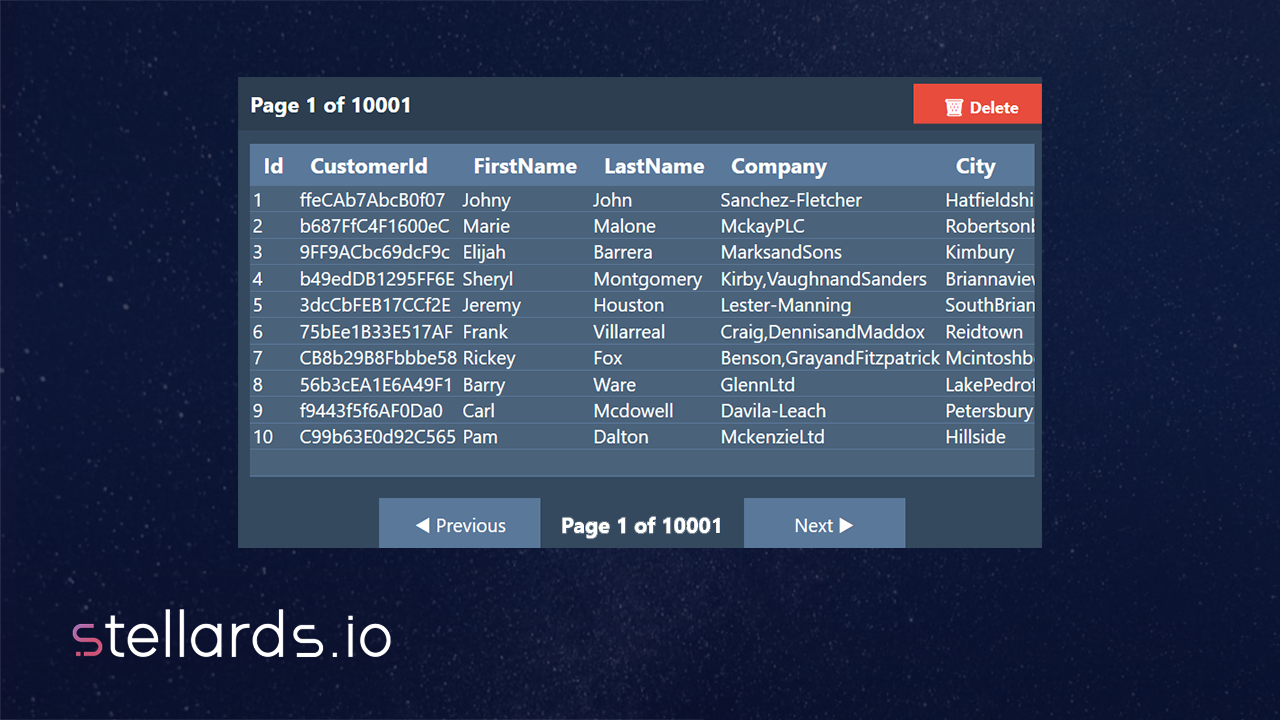Click the Davila-Leach company cell
This screenshot has width=1280, height=720.
(x=772, y=411)
